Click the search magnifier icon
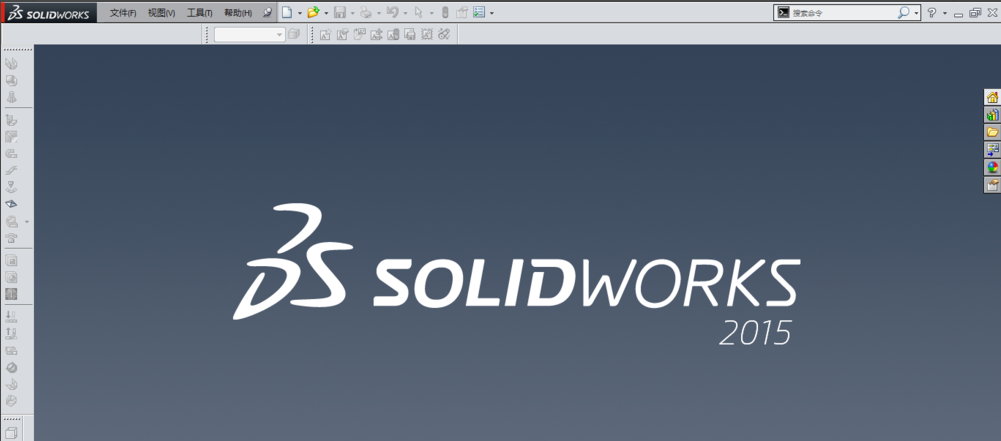 903,13
